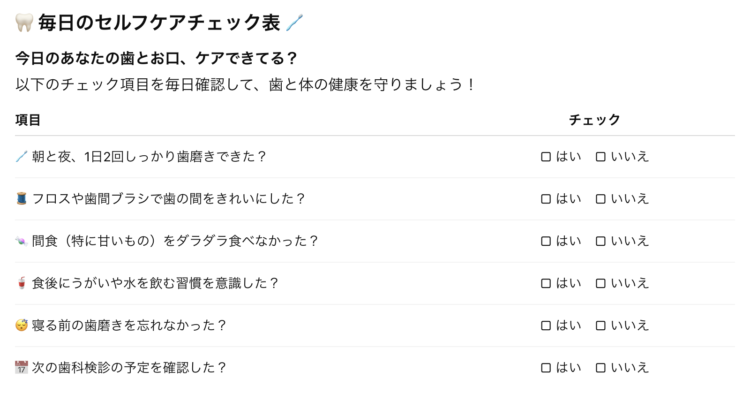Click the tooth emoji in the title

click(23, 22)
